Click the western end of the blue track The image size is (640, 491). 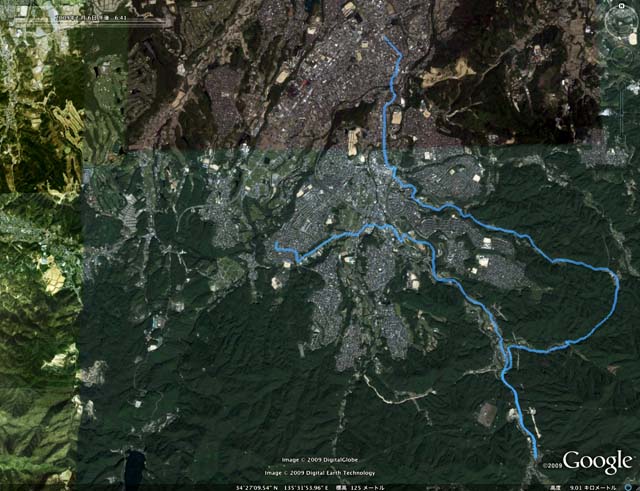tap(276, 244)
